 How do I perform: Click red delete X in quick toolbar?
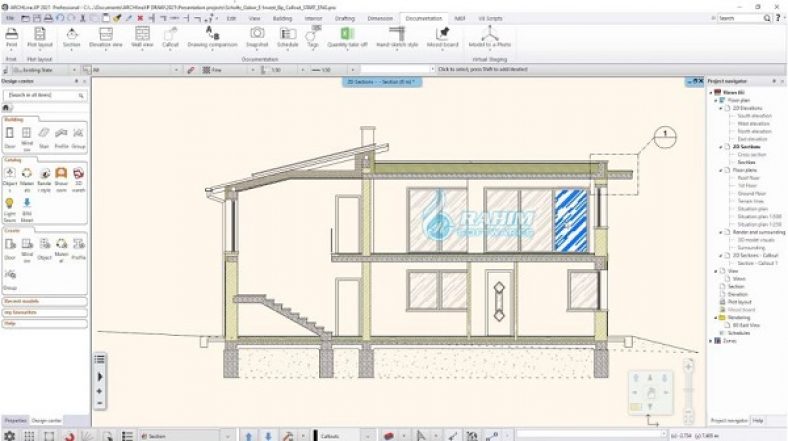tap(140, 18)
